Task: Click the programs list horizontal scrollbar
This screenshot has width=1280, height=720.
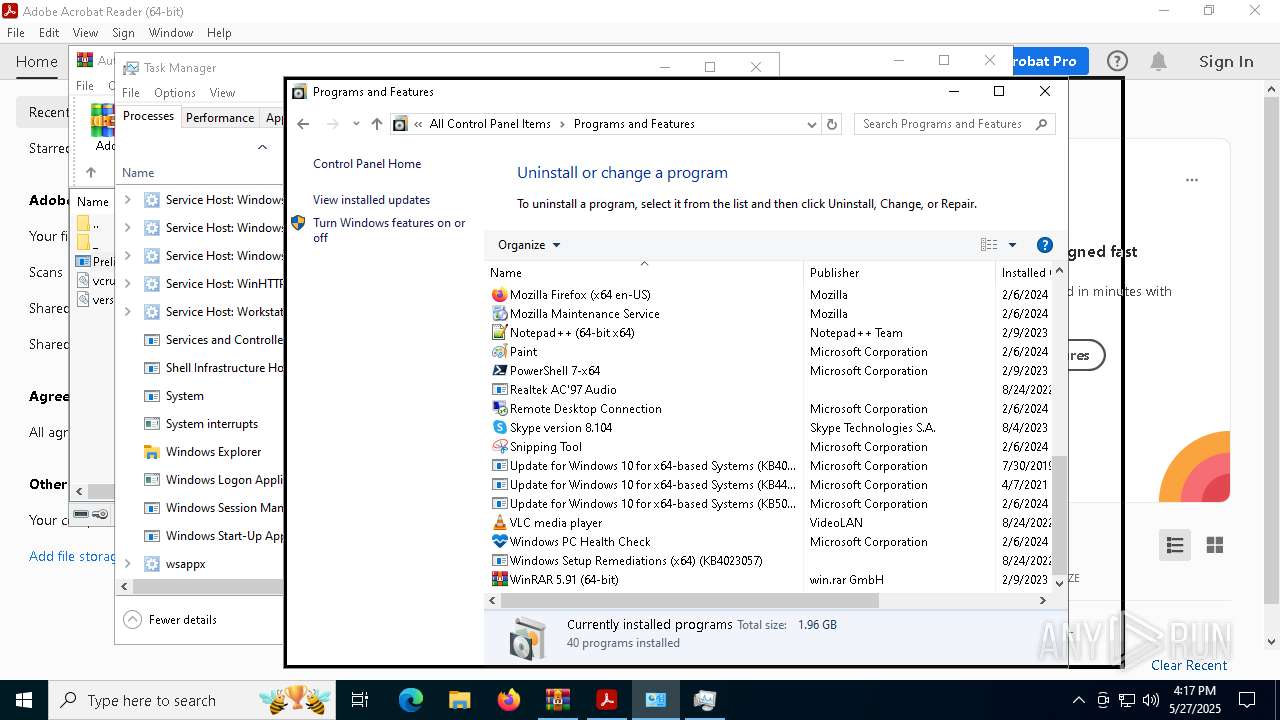Action: coord(689,601)
